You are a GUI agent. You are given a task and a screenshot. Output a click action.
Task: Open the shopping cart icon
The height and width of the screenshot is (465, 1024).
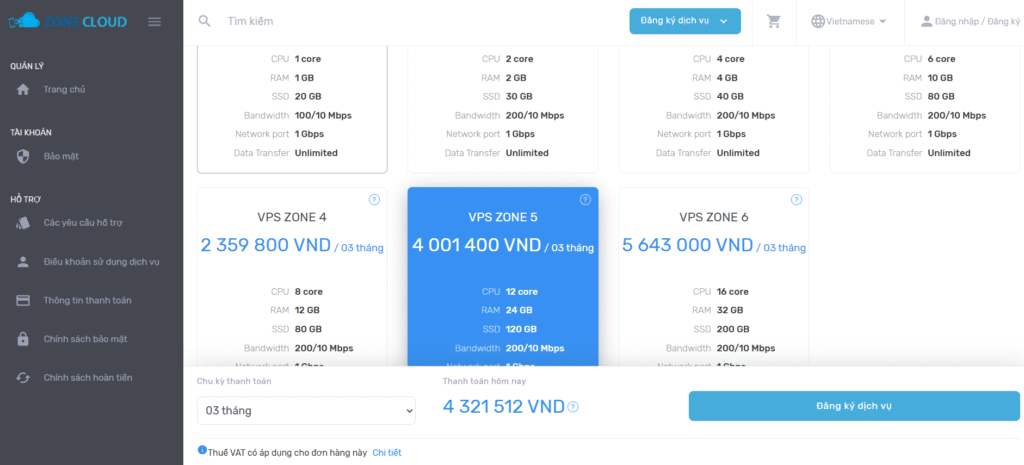tap(773, 21)
